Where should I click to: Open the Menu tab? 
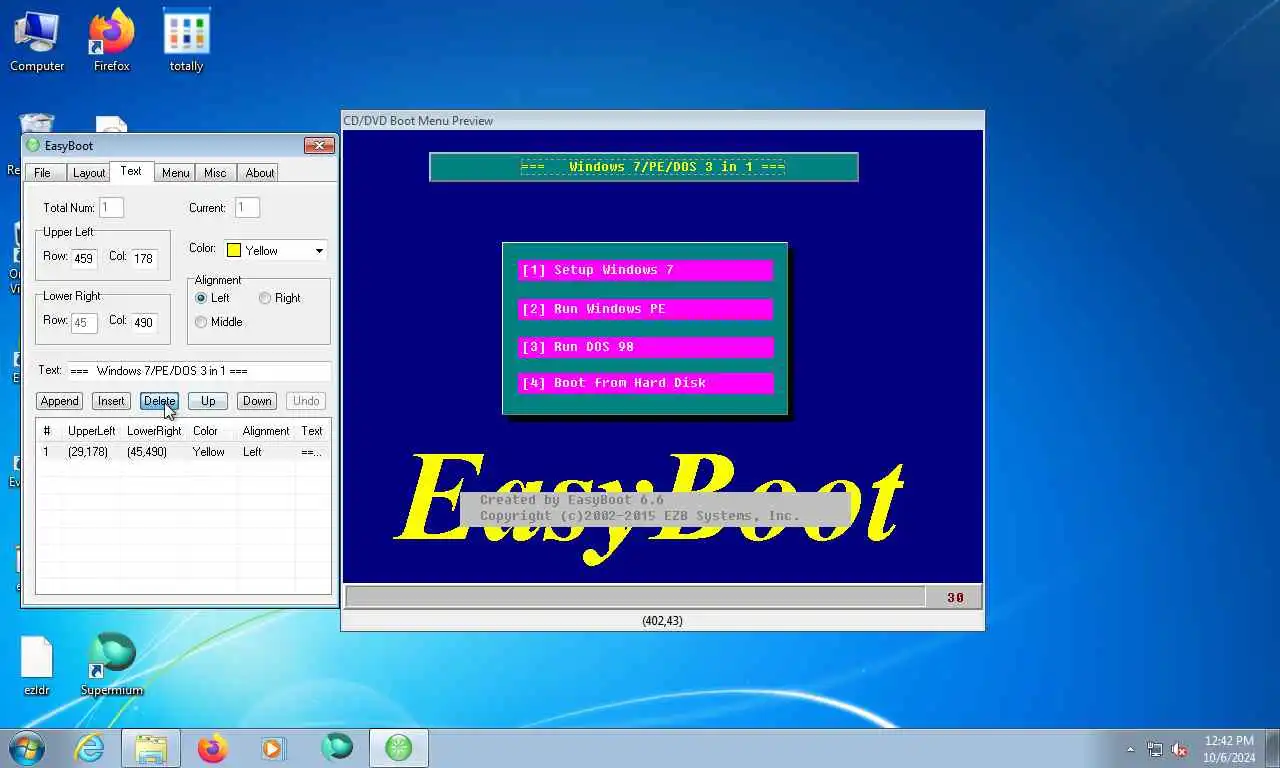[x=175, y=173]
